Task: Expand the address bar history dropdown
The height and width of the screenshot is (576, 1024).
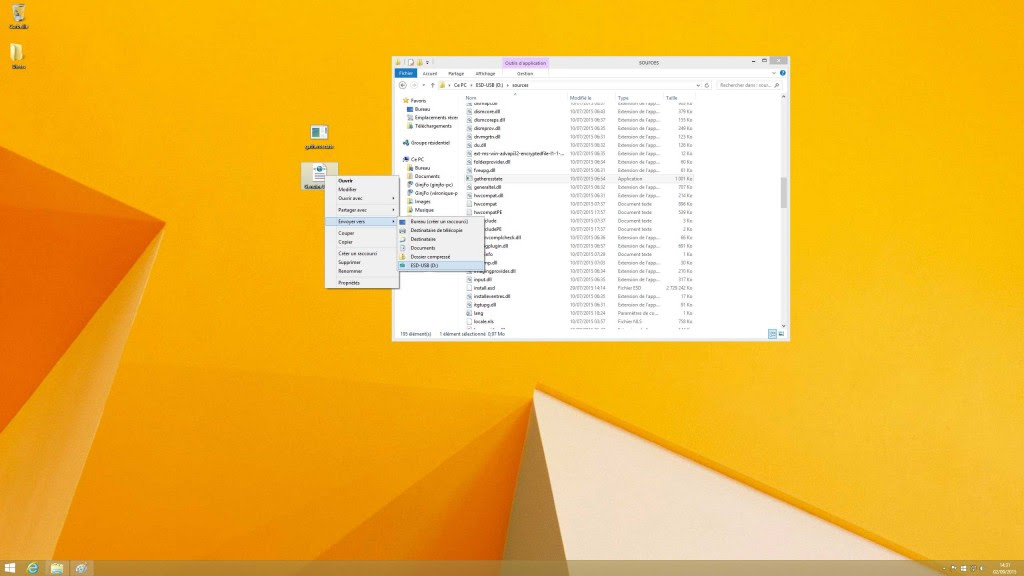Action: (x=697, y=85)
